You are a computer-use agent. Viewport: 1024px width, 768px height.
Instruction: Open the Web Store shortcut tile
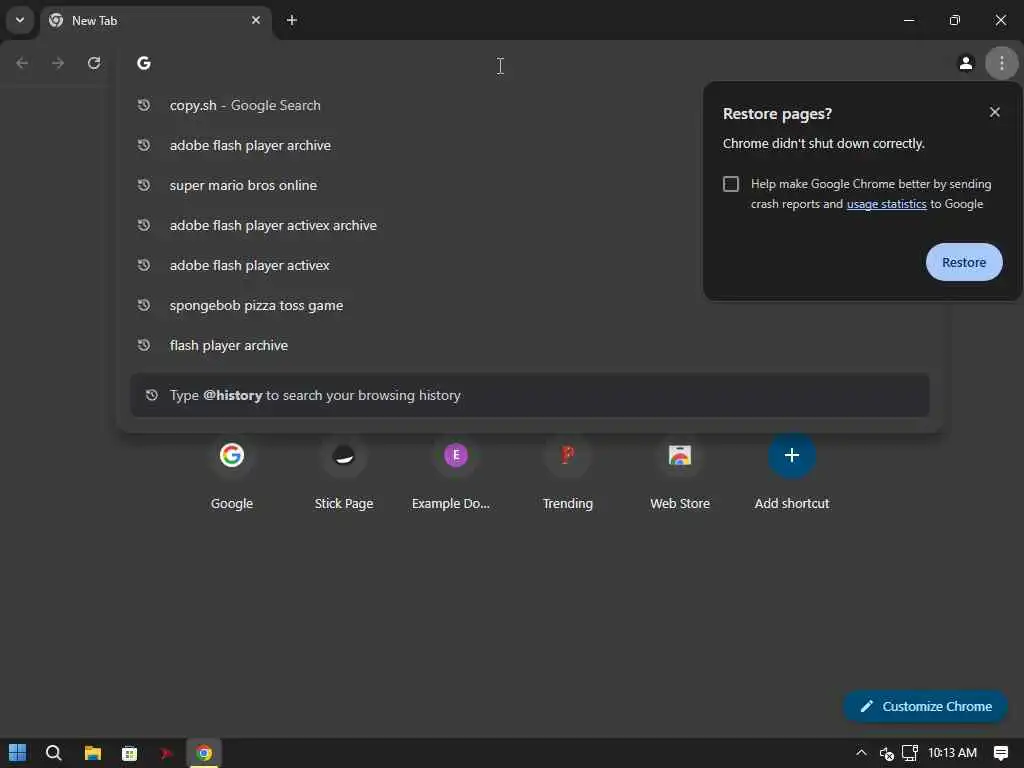(x=680, y=475)
